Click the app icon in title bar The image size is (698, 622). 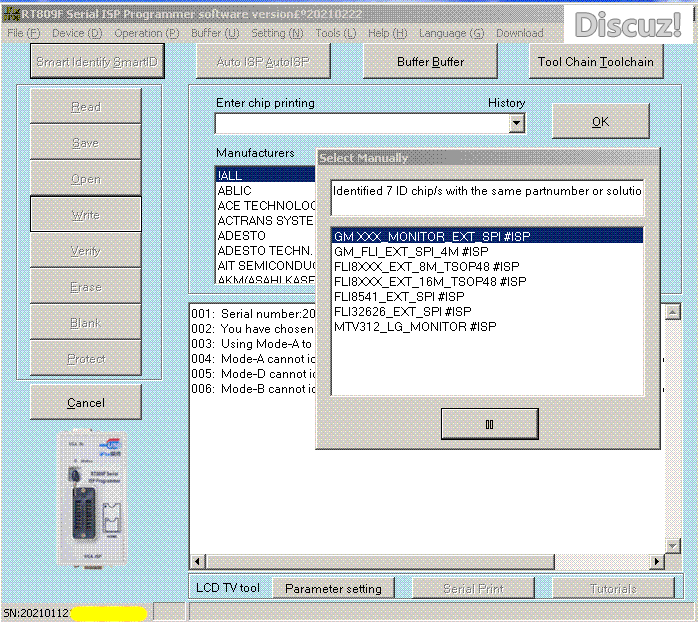[x=11, y=11]
